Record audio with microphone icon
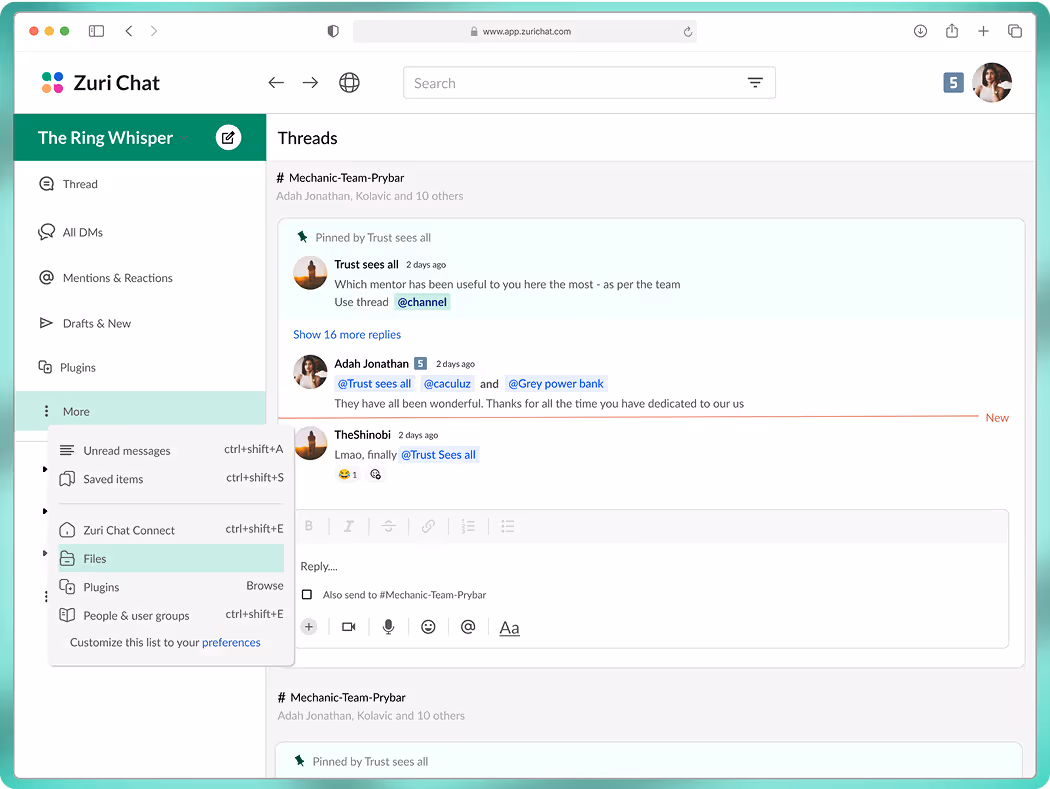 [x=388, y=627]
